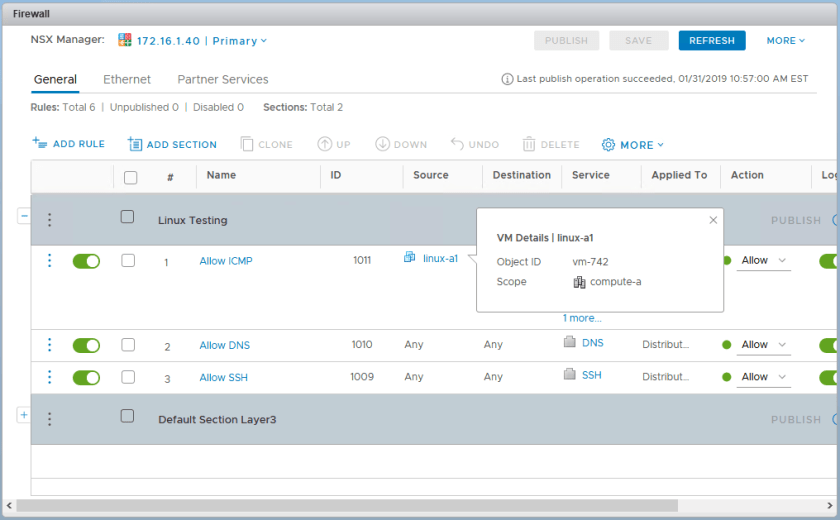Click the Add Rule icon
Viewport: 840px width, 520px height.
click(x=40, y=144)
